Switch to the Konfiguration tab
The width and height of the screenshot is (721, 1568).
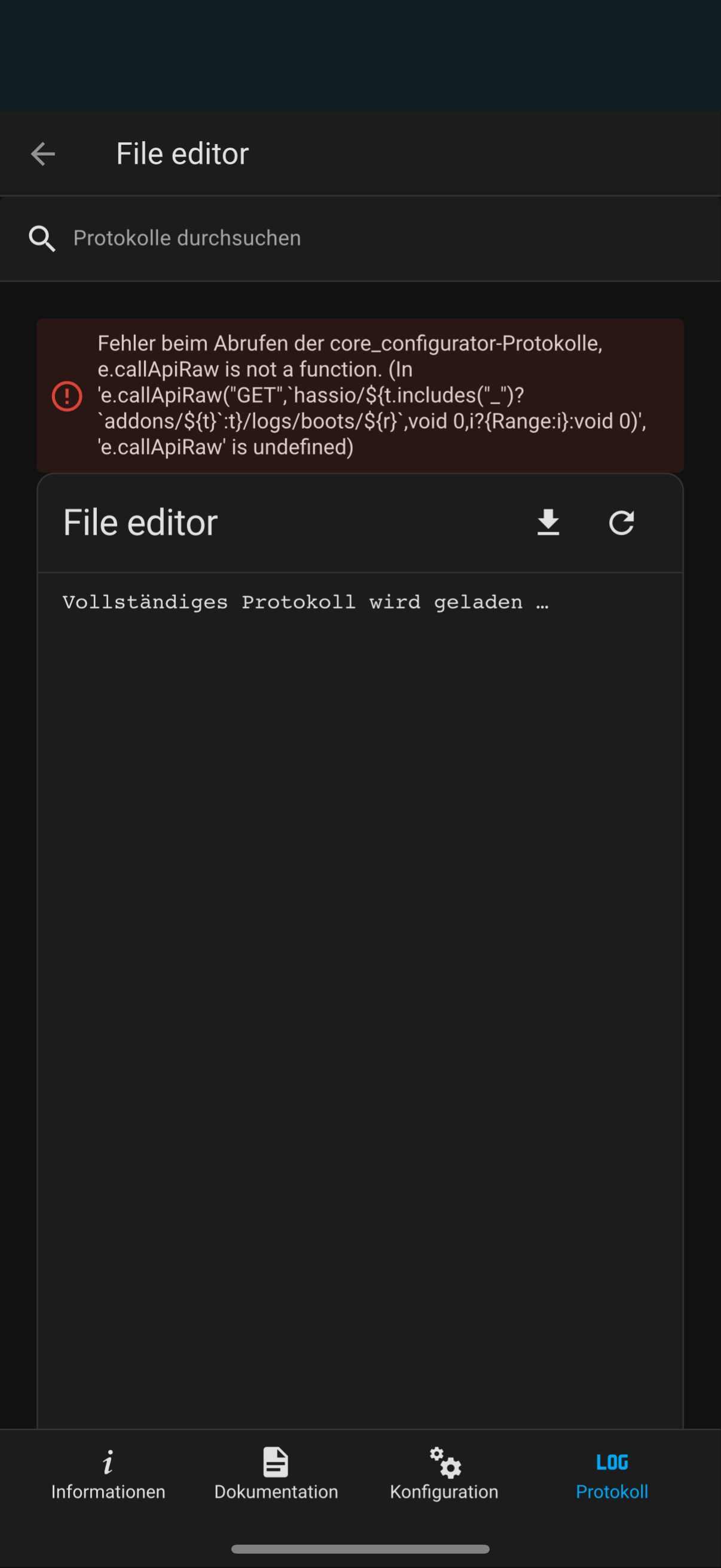coord(444,1476)
